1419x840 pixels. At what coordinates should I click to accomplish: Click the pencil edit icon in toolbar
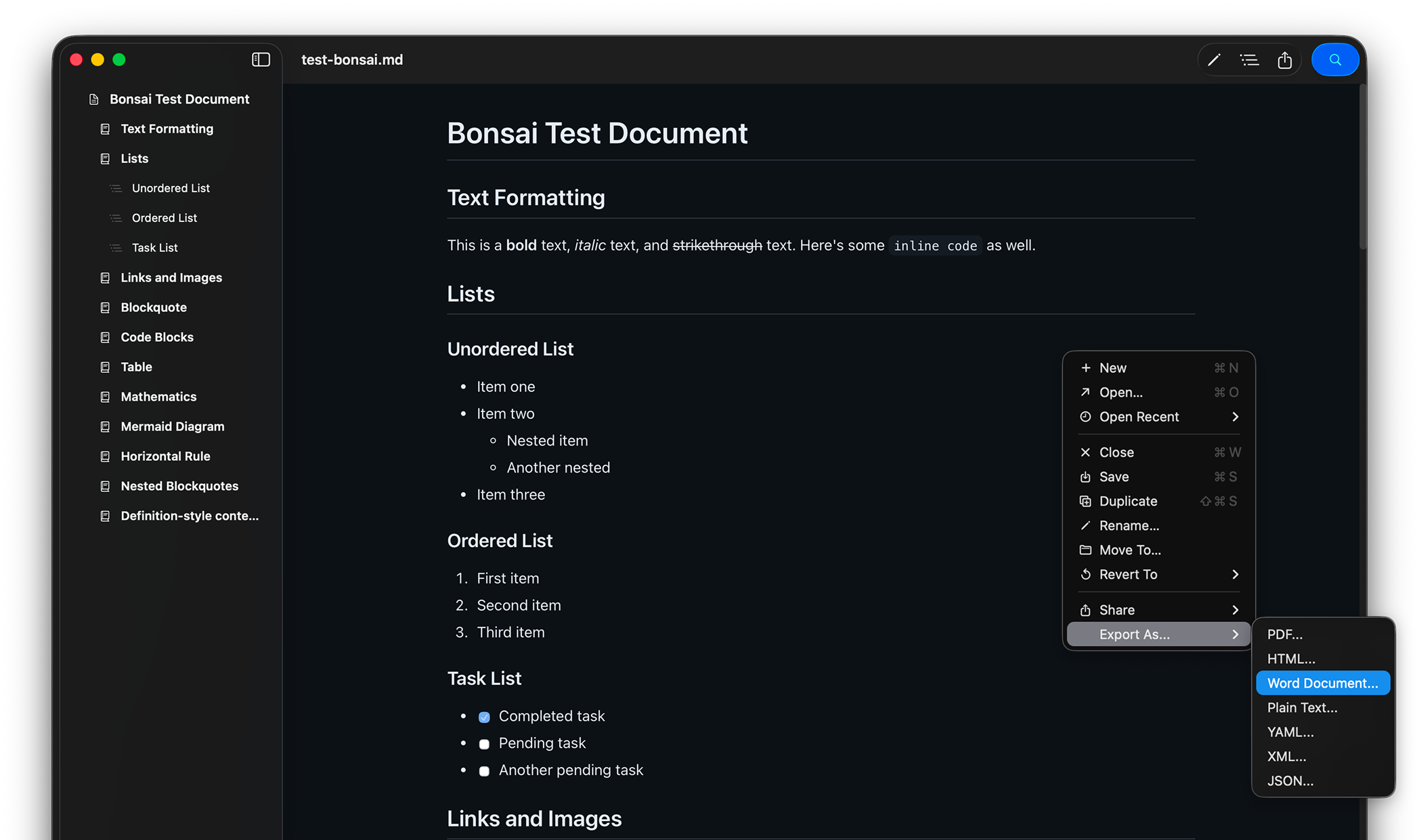pyautogui.click(x=1214, y=60)
